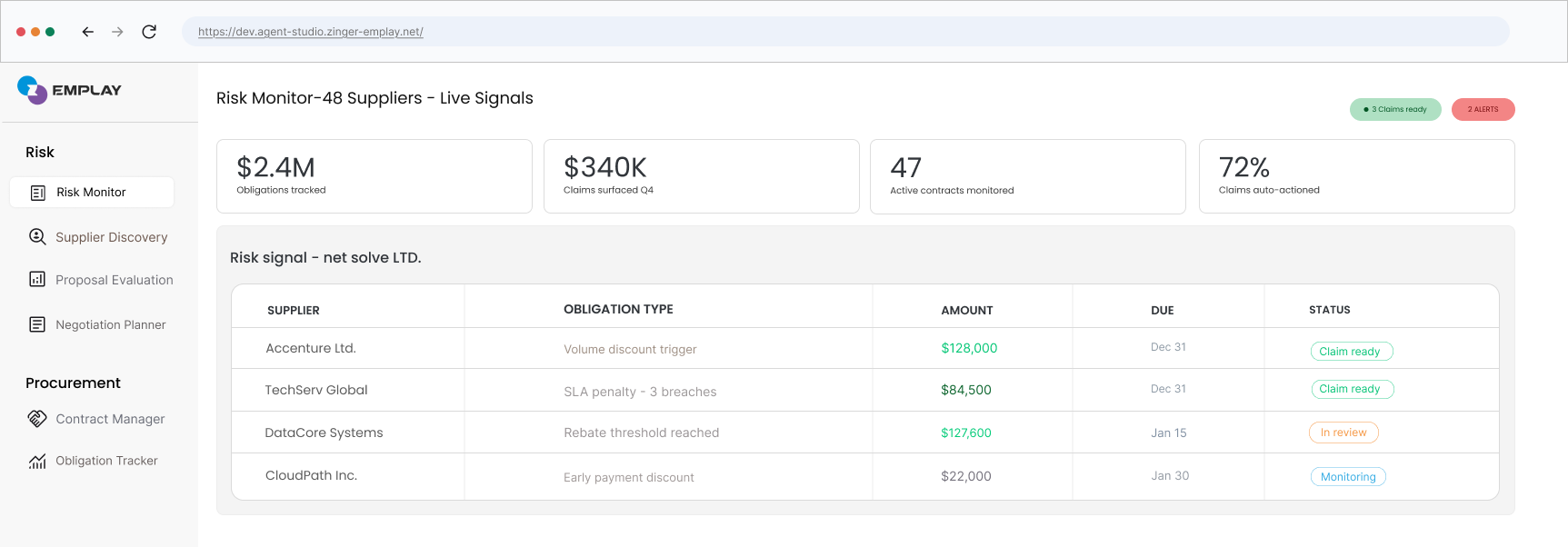Click Volume discount trigger obligation
Viewport: 1568px width, 547px height.
pyautogui.click(x=630, y=349)
